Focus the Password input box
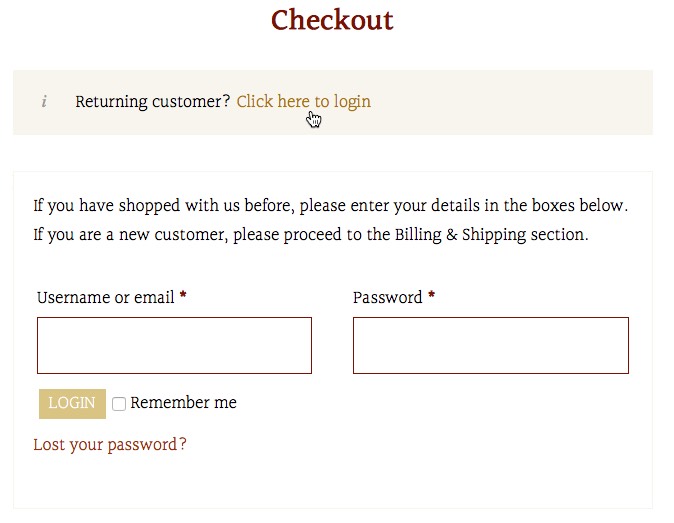Screen dimensions: 674x523 click(491, 346)
